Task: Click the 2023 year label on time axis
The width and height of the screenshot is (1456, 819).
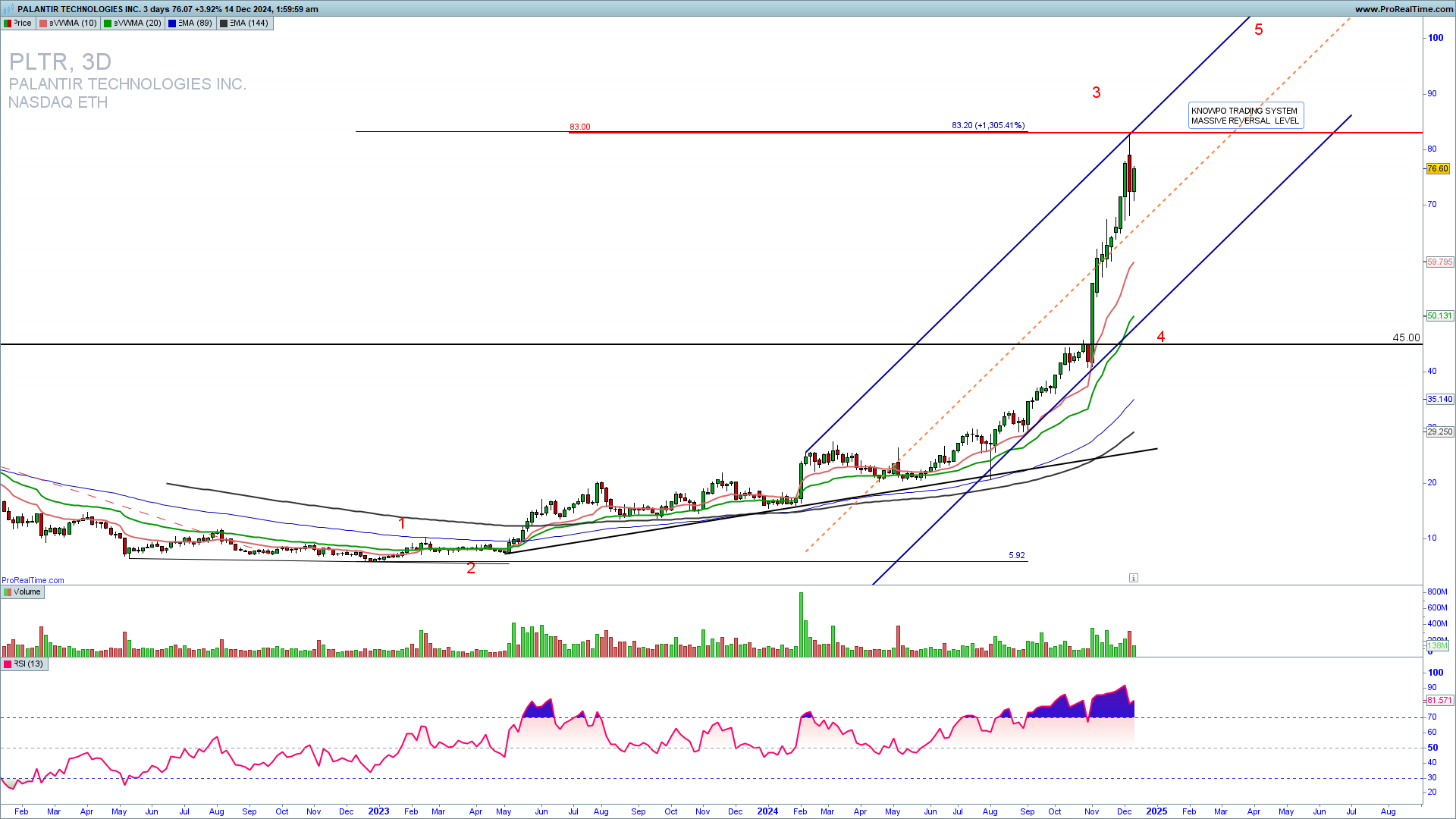Action: point(378,811)
